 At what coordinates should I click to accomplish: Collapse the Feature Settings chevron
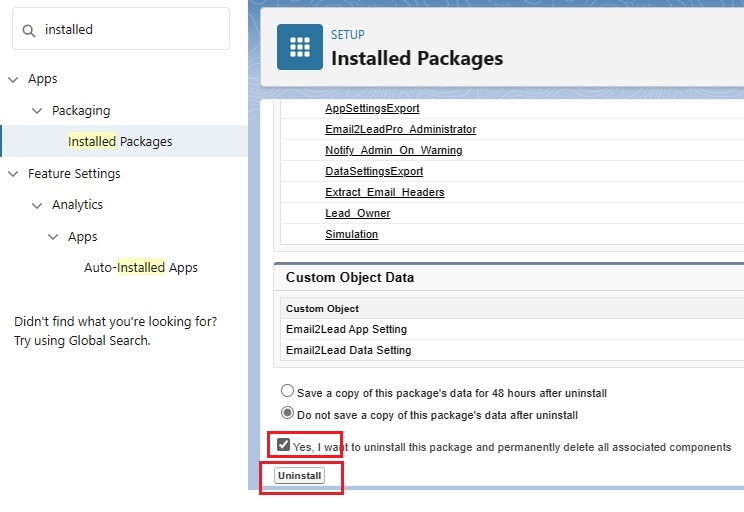pos(13,174)
